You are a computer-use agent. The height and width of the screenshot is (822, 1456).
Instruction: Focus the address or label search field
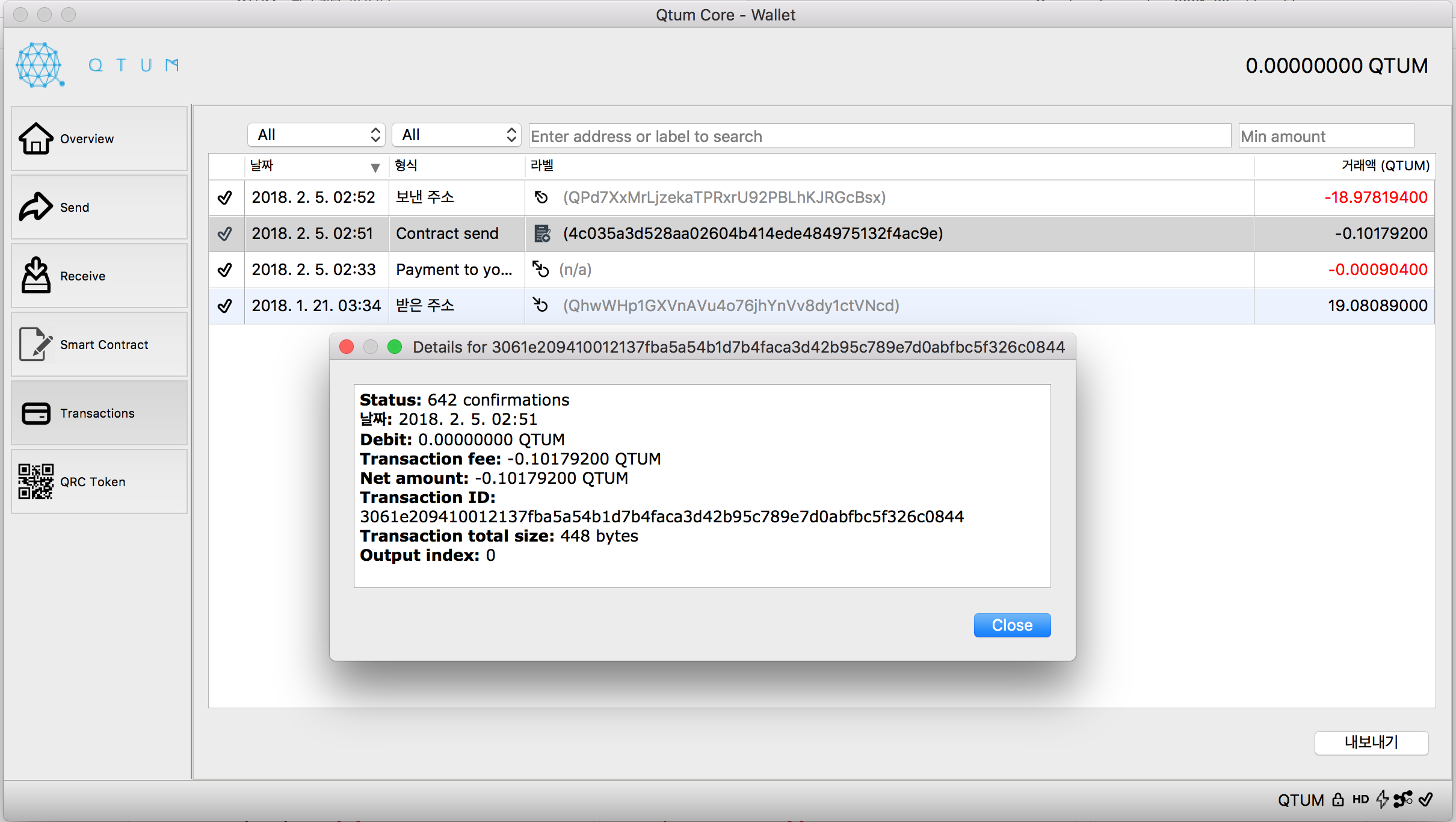pos(880,136)
